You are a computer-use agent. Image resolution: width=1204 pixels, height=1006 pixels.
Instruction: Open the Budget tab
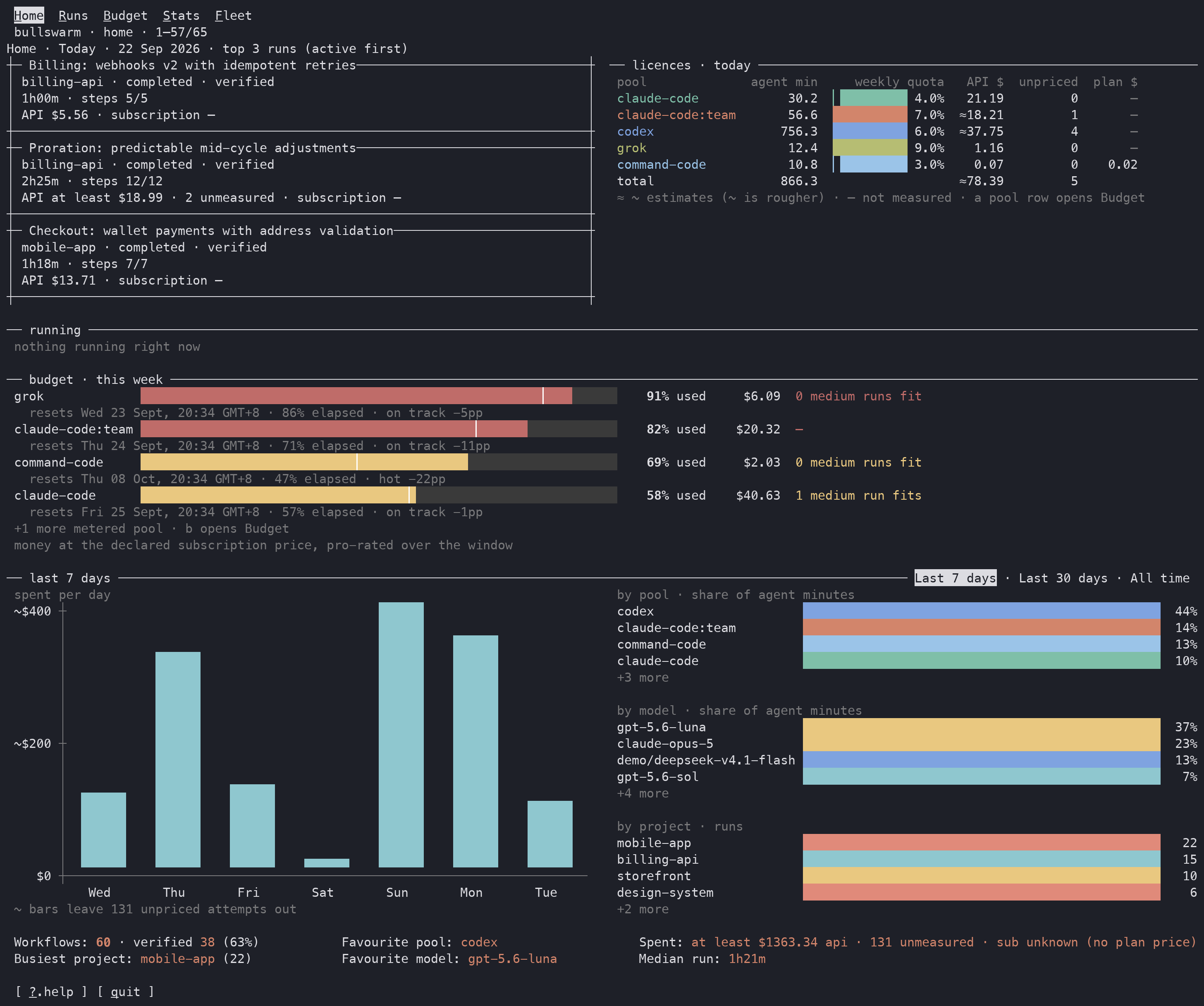coord(125,15)
